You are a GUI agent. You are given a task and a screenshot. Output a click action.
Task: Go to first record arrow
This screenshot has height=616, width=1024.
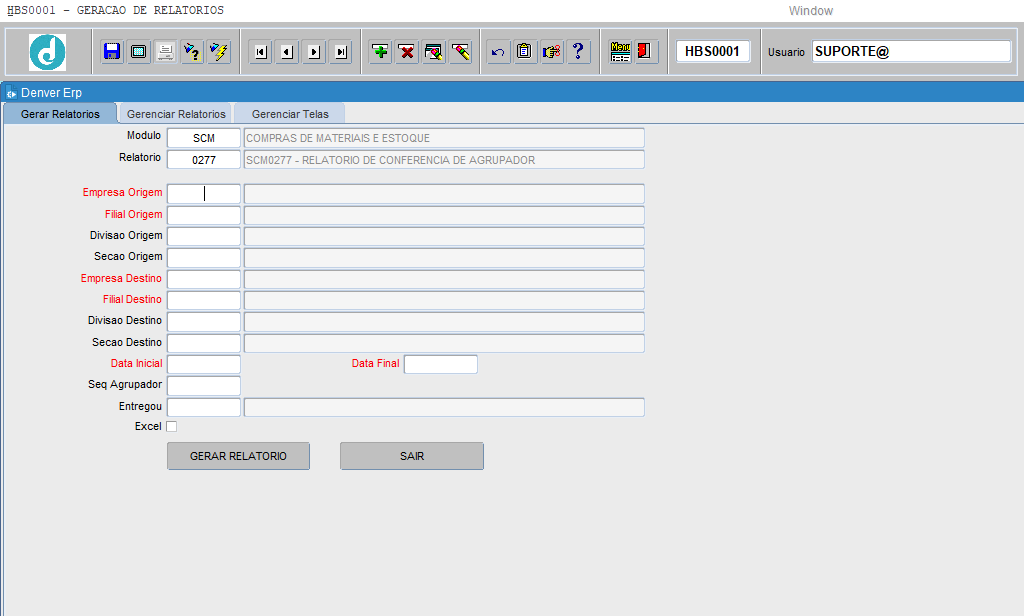coord(261,52)
